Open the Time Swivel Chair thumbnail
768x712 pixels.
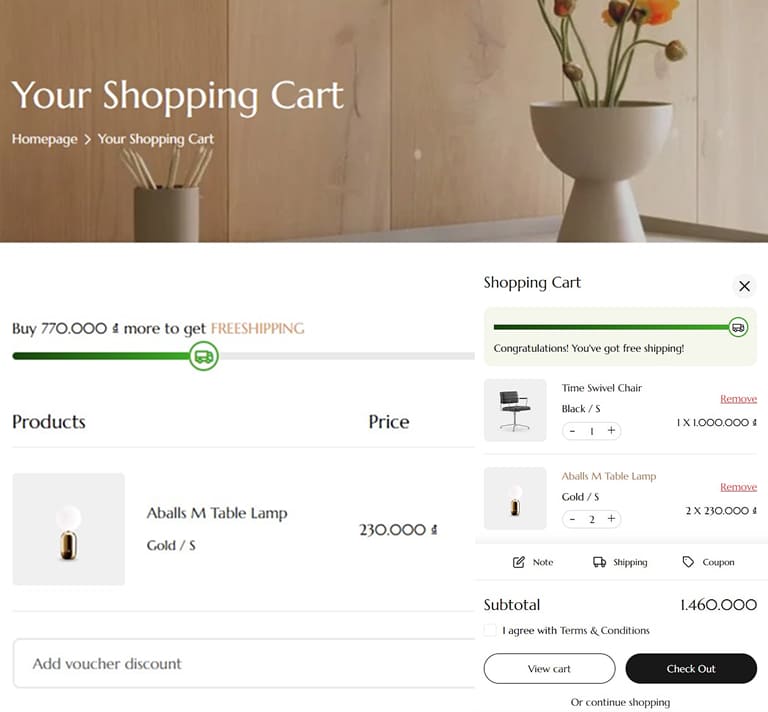click(515, 410)
